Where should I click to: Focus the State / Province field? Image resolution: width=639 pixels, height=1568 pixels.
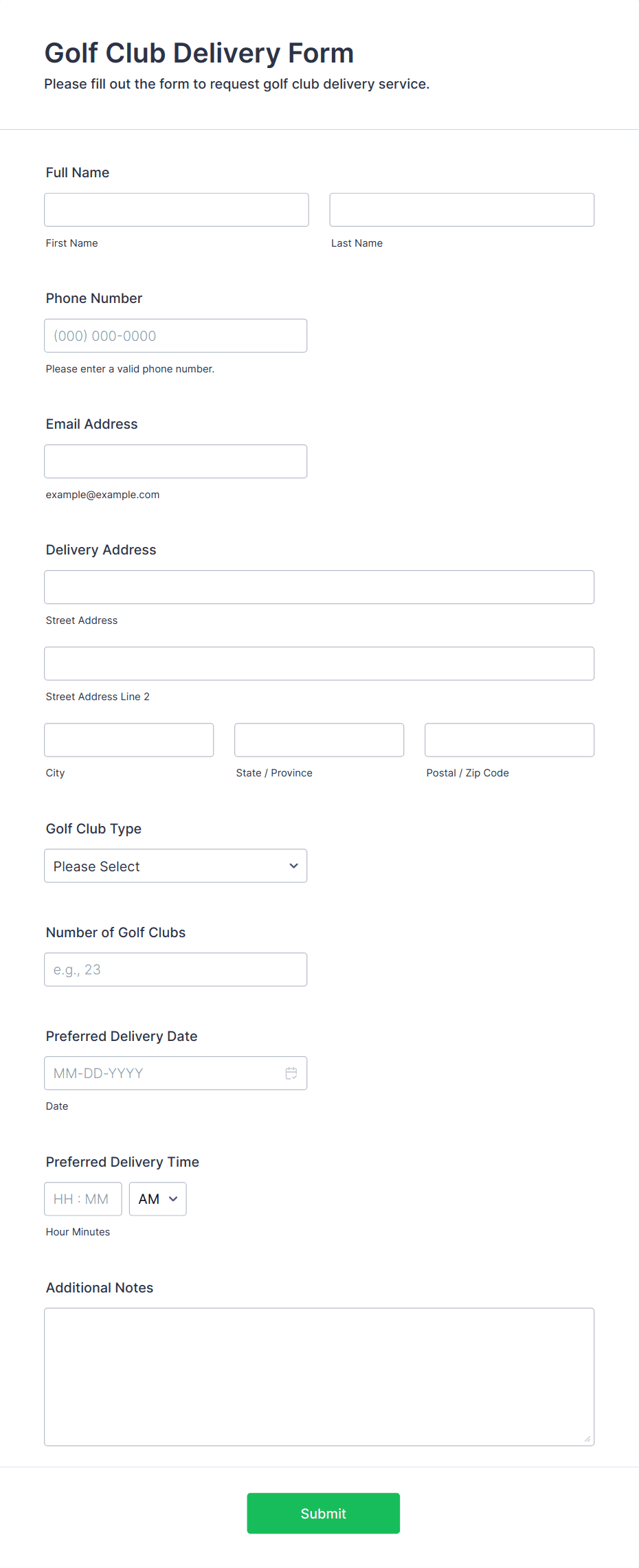click(x=319, y=740)
